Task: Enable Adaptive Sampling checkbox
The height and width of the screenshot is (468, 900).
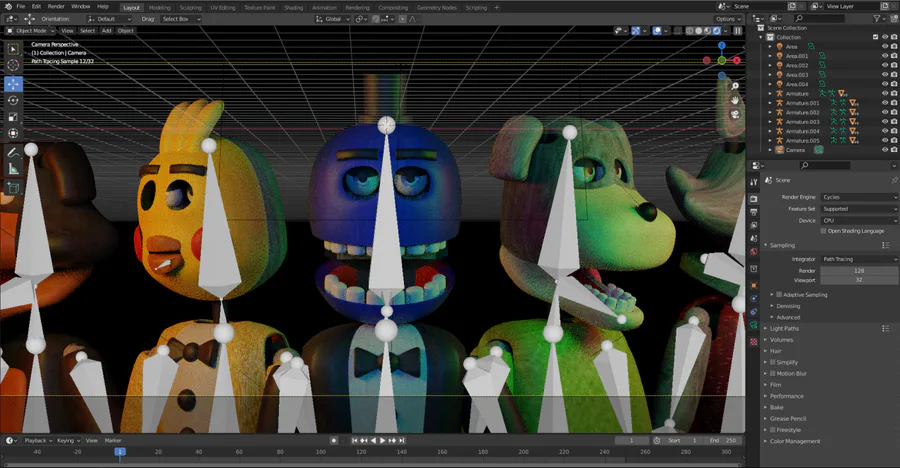Action: pos(779,295)
